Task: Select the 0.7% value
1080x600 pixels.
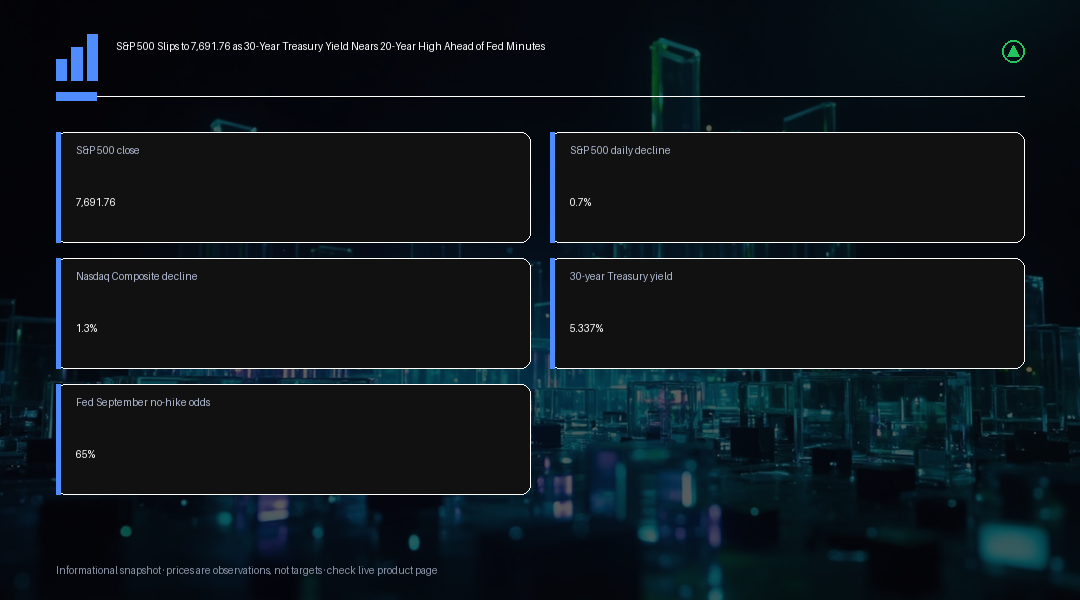Action: tap(580, 202)
